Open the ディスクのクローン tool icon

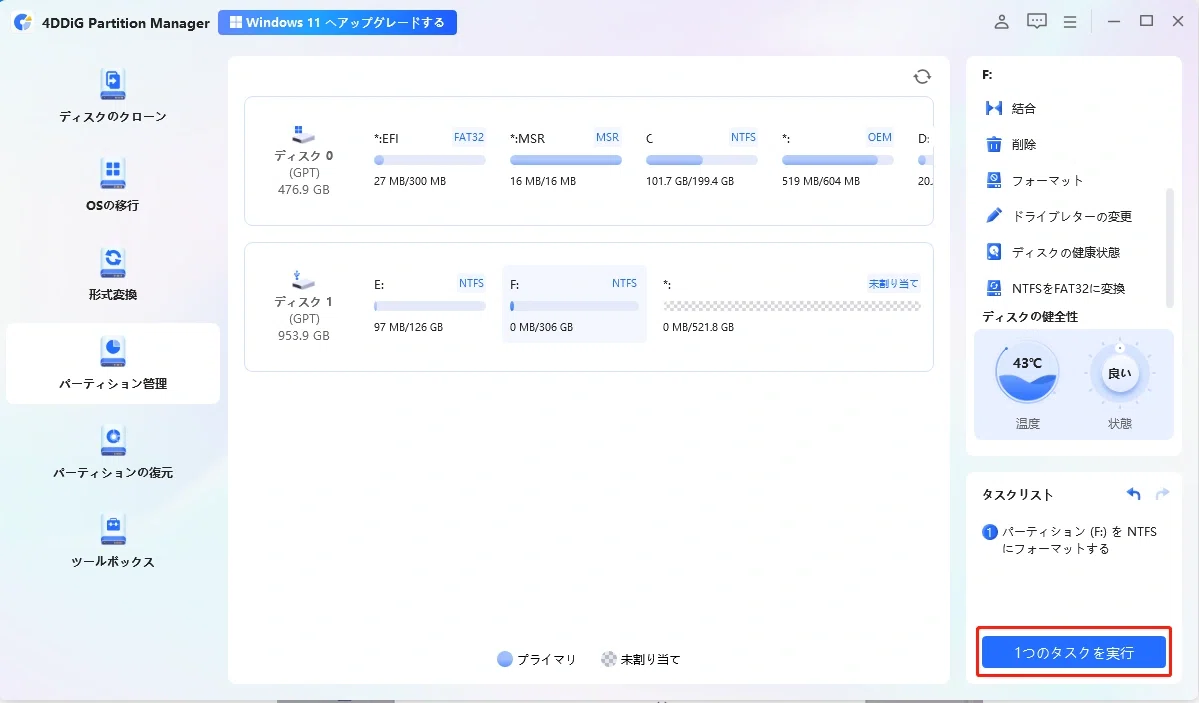tap(112, 84)
